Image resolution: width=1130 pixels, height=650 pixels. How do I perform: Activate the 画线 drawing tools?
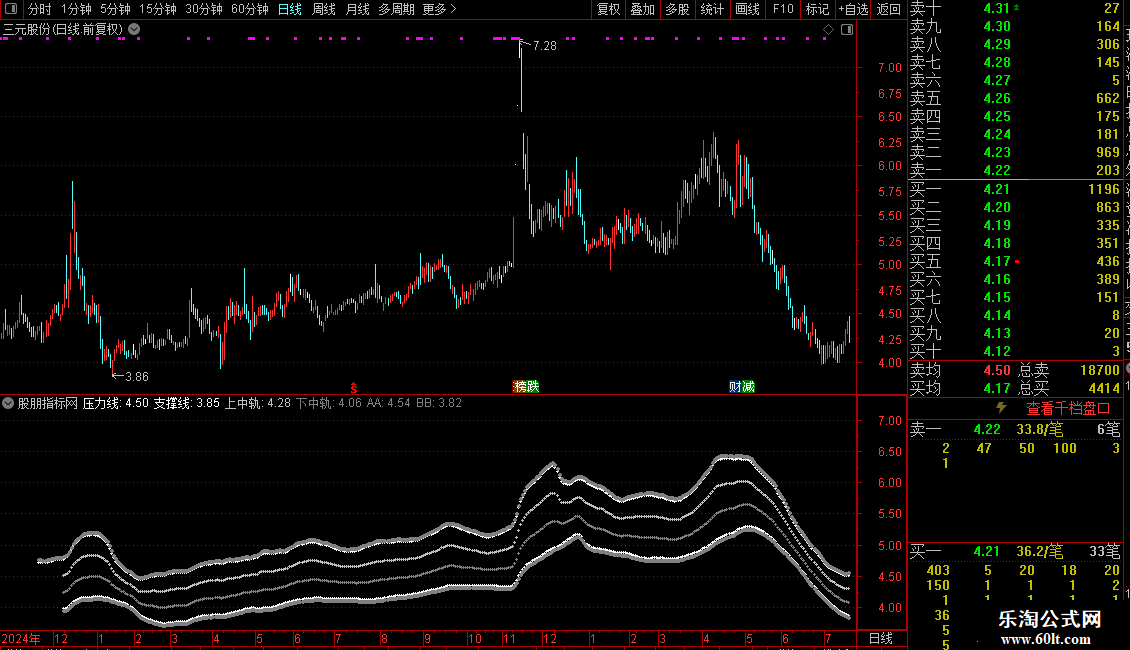pyautogui.click(x=747, y=9)
